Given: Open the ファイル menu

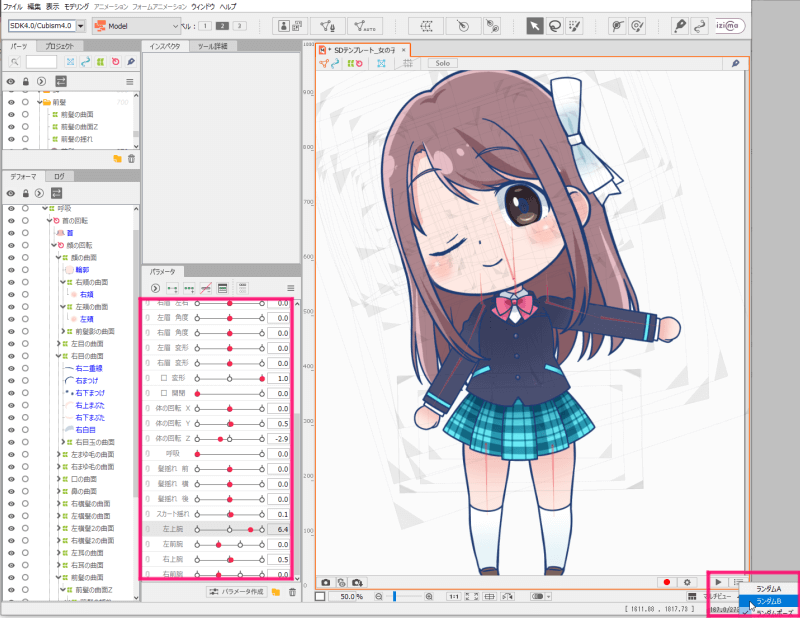Looking at the screenshot, I should pos(13,7).
